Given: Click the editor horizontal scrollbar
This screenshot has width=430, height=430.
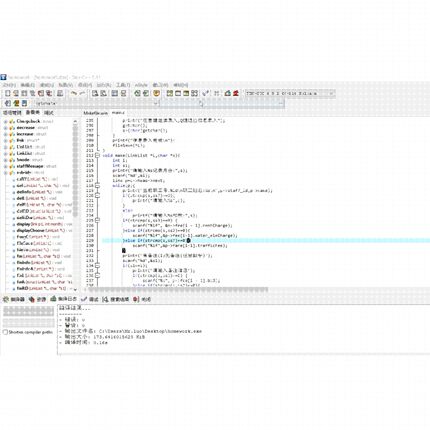Looking at the screenshot, I should click(178, 289).
